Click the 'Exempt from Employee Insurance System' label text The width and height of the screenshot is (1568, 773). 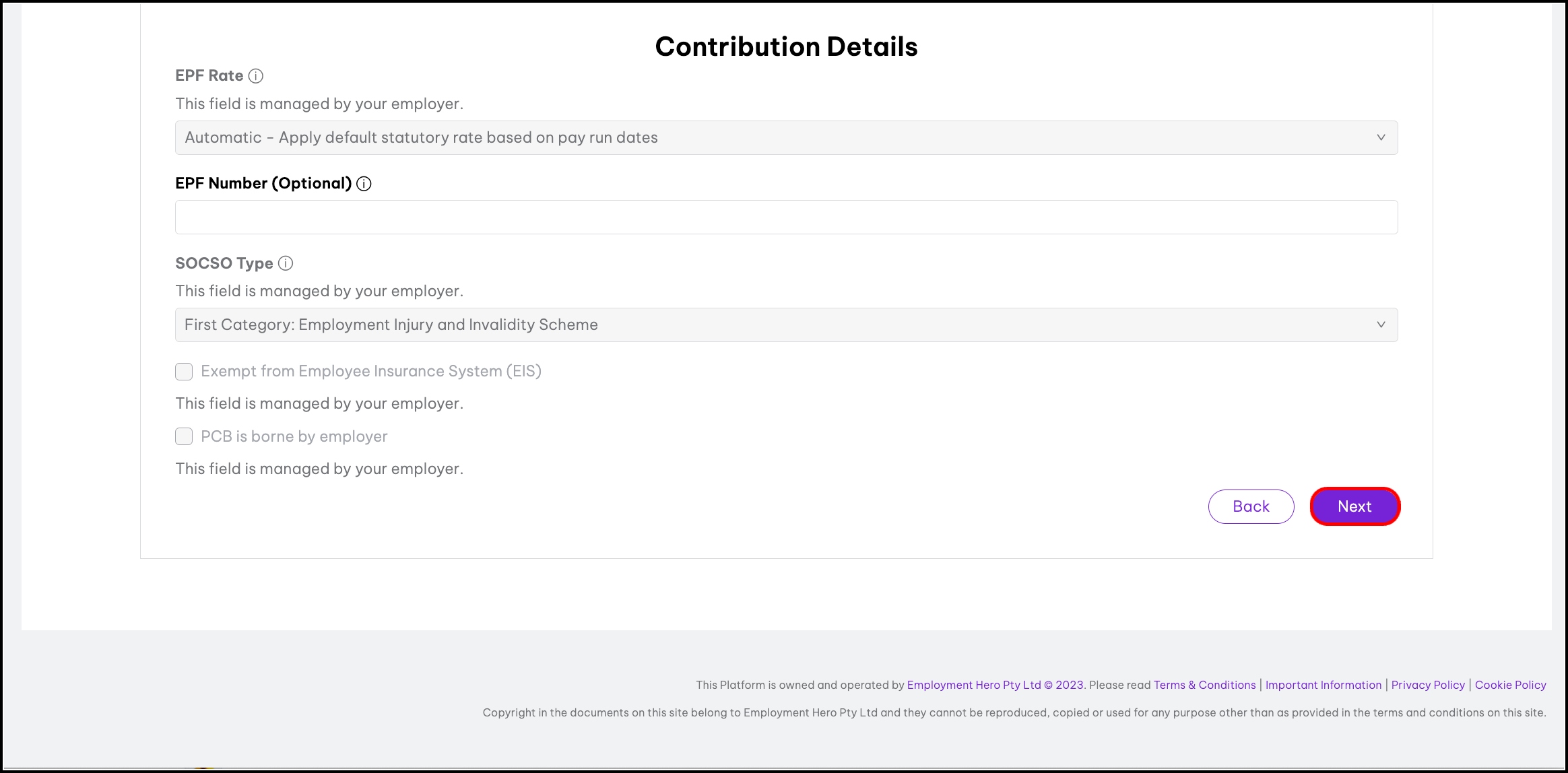370,372
